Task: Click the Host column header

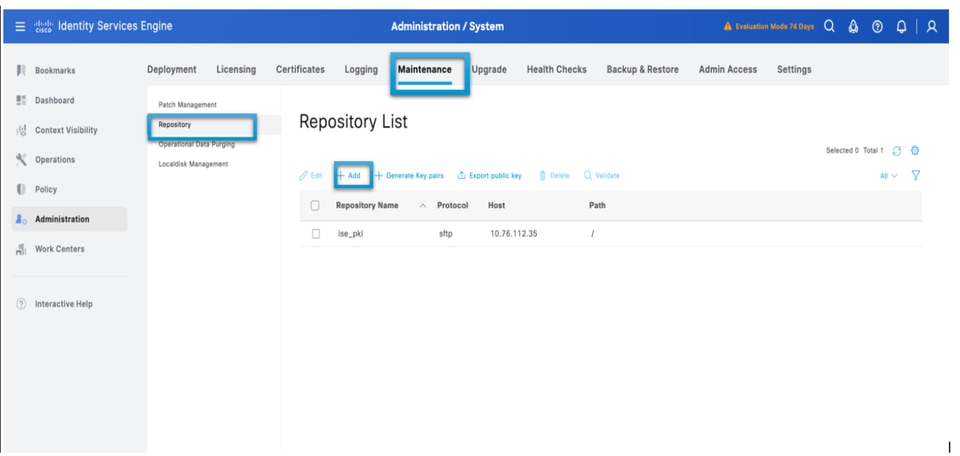Action: tap(497, 206)
